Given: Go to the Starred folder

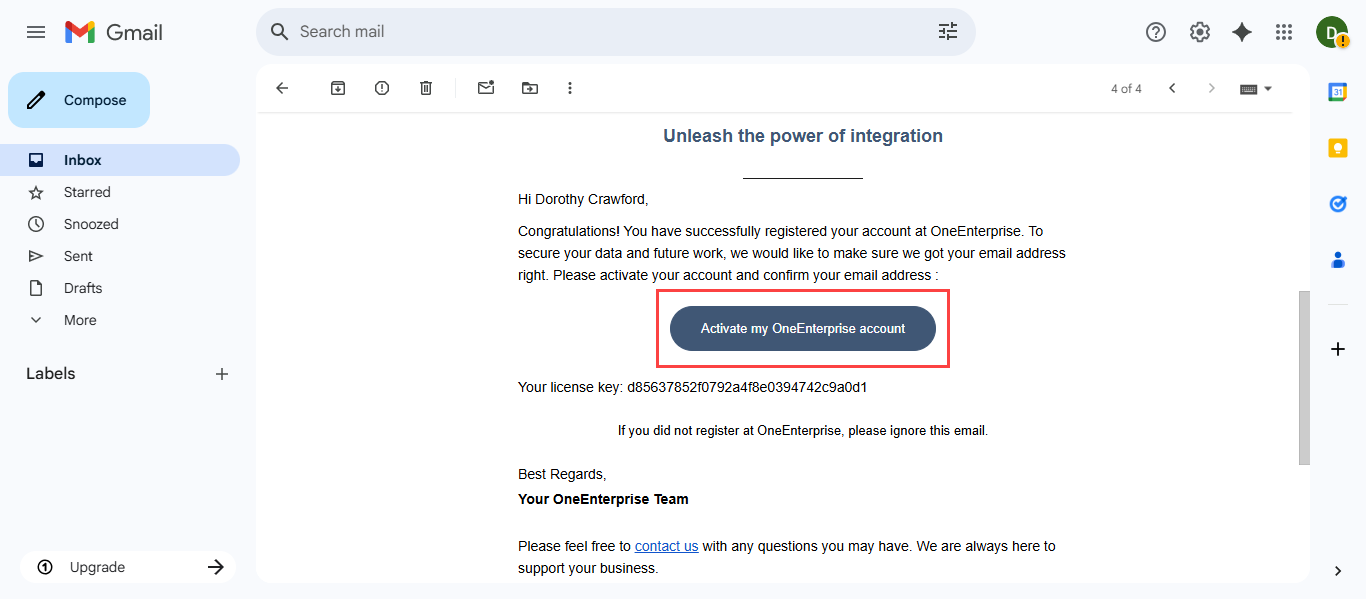Looking at the screenshot, I should point(87,192).
